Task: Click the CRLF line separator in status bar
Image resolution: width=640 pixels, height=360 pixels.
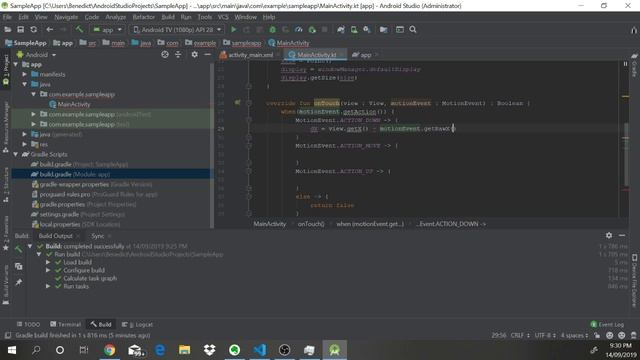Action: 520,336
